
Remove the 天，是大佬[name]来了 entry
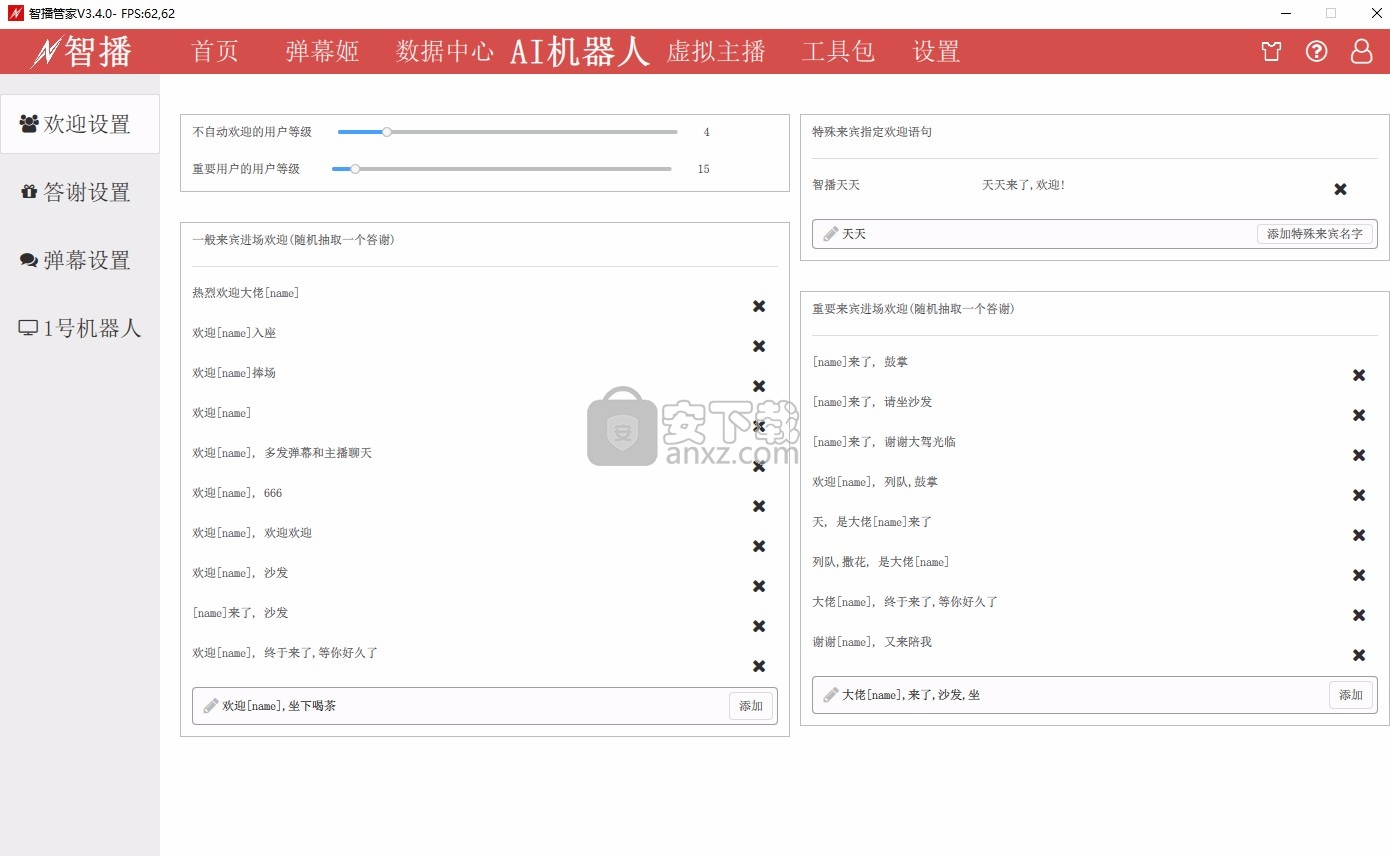[x=1359, y=535]
